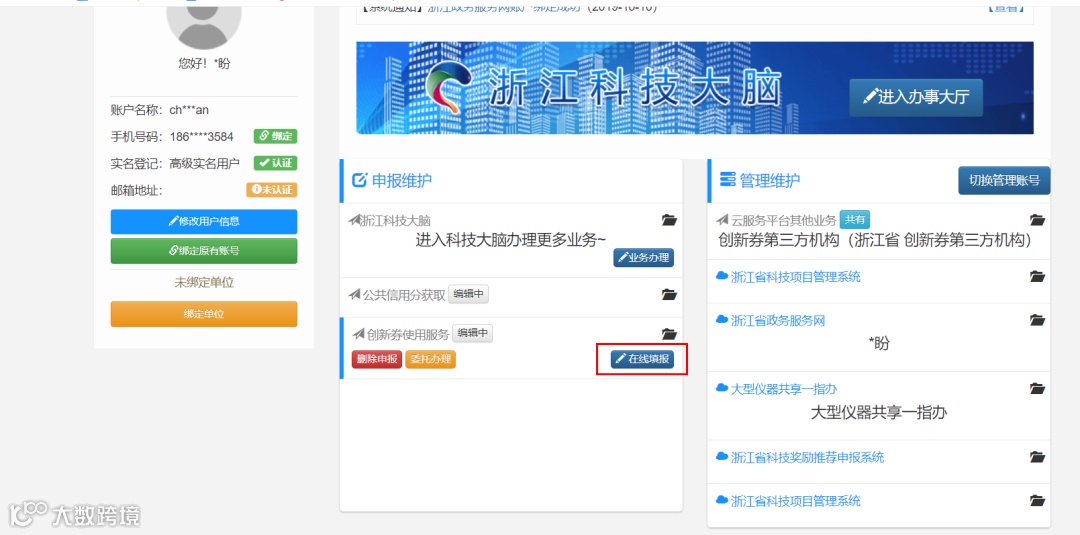Click phone number 186****3584
The image size is (1080, 535).
click(x=202, y=137)
